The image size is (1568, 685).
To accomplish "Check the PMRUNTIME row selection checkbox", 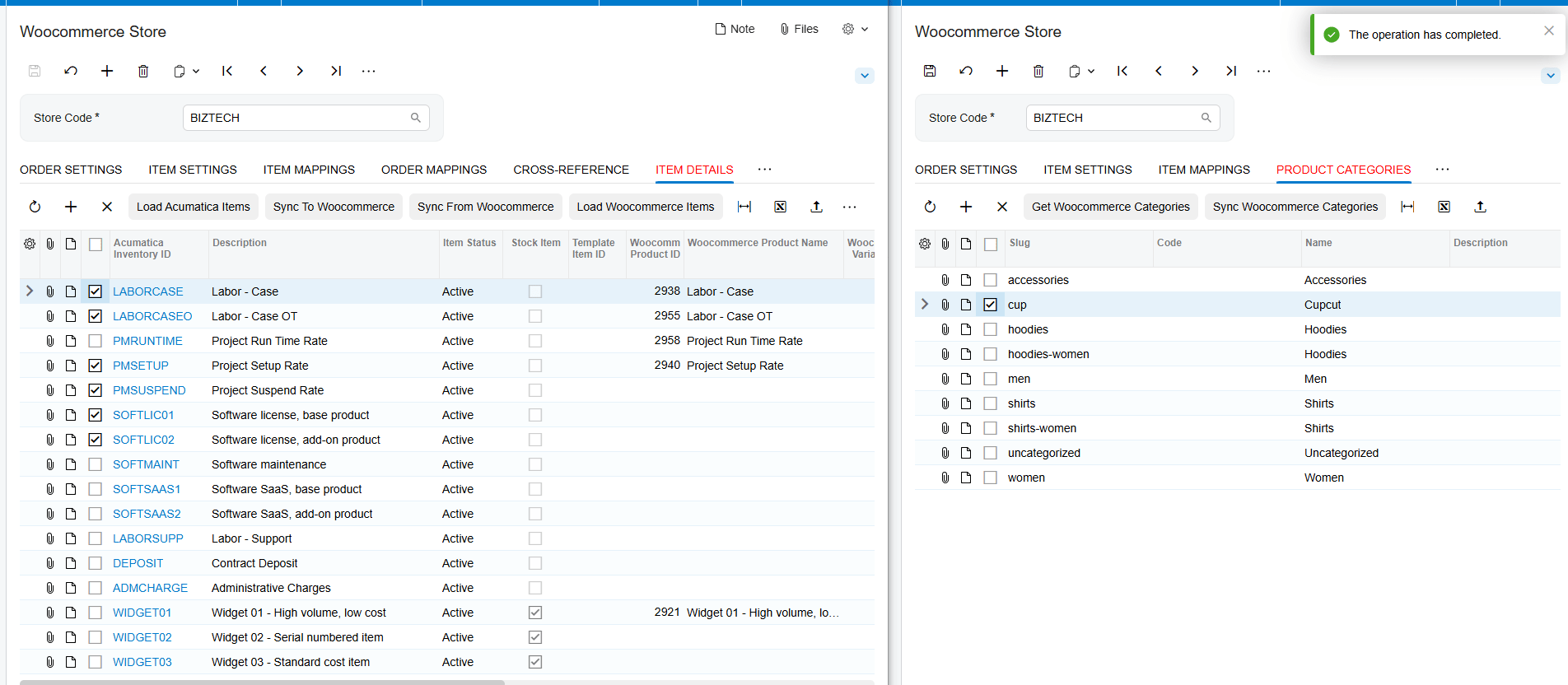I will click(96, 341).
